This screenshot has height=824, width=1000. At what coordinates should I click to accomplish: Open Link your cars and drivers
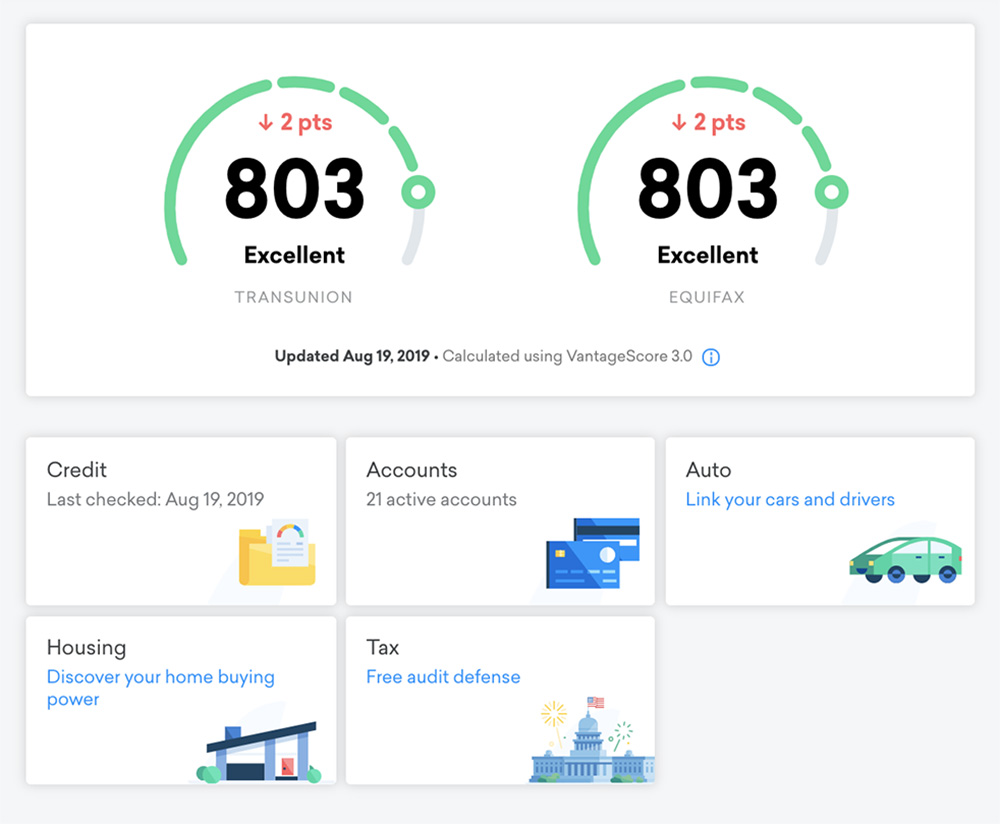(790, 499)
